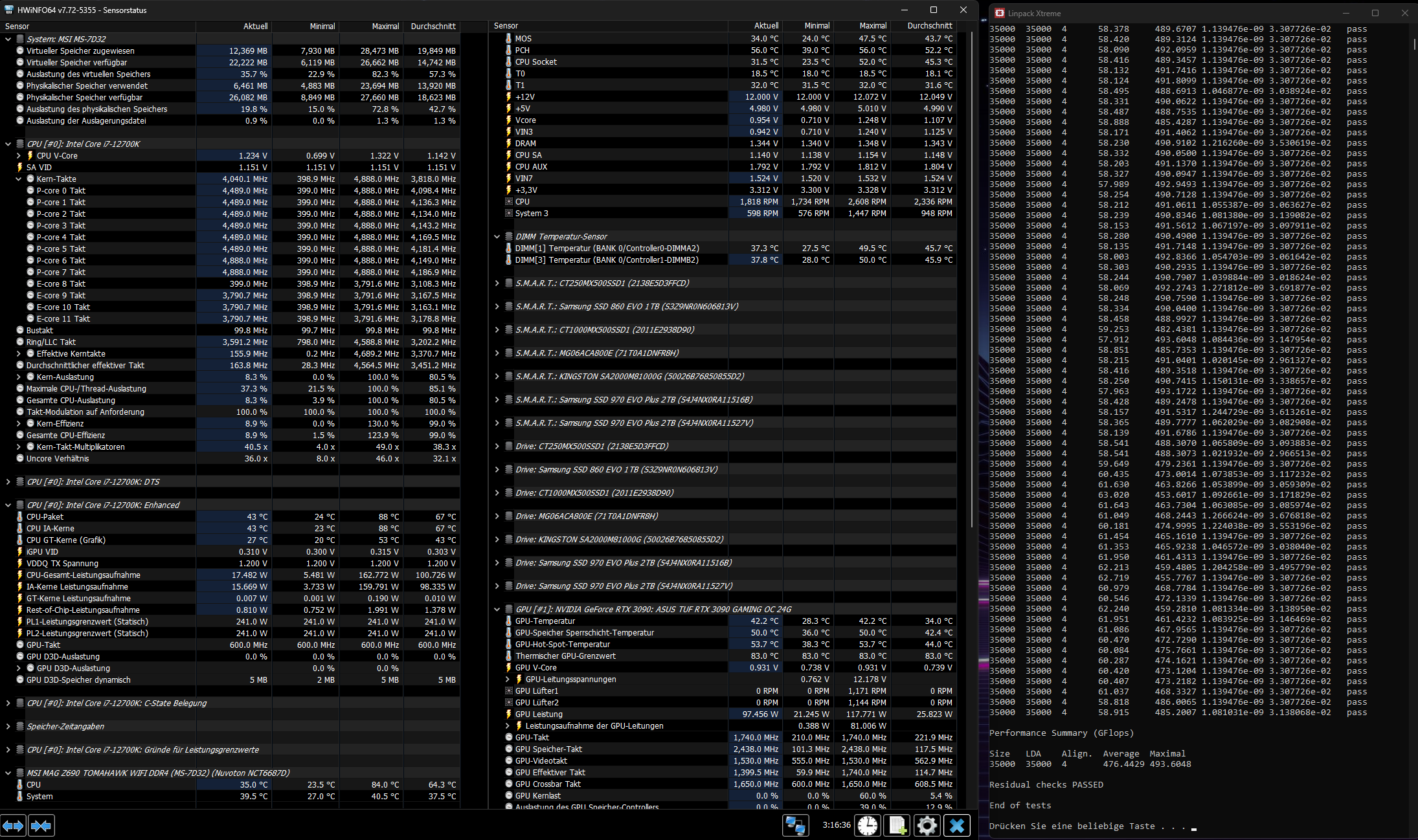Collapse the Kern-Takte tree node
The image size is (1418, 840).
(x=19, y=179)
